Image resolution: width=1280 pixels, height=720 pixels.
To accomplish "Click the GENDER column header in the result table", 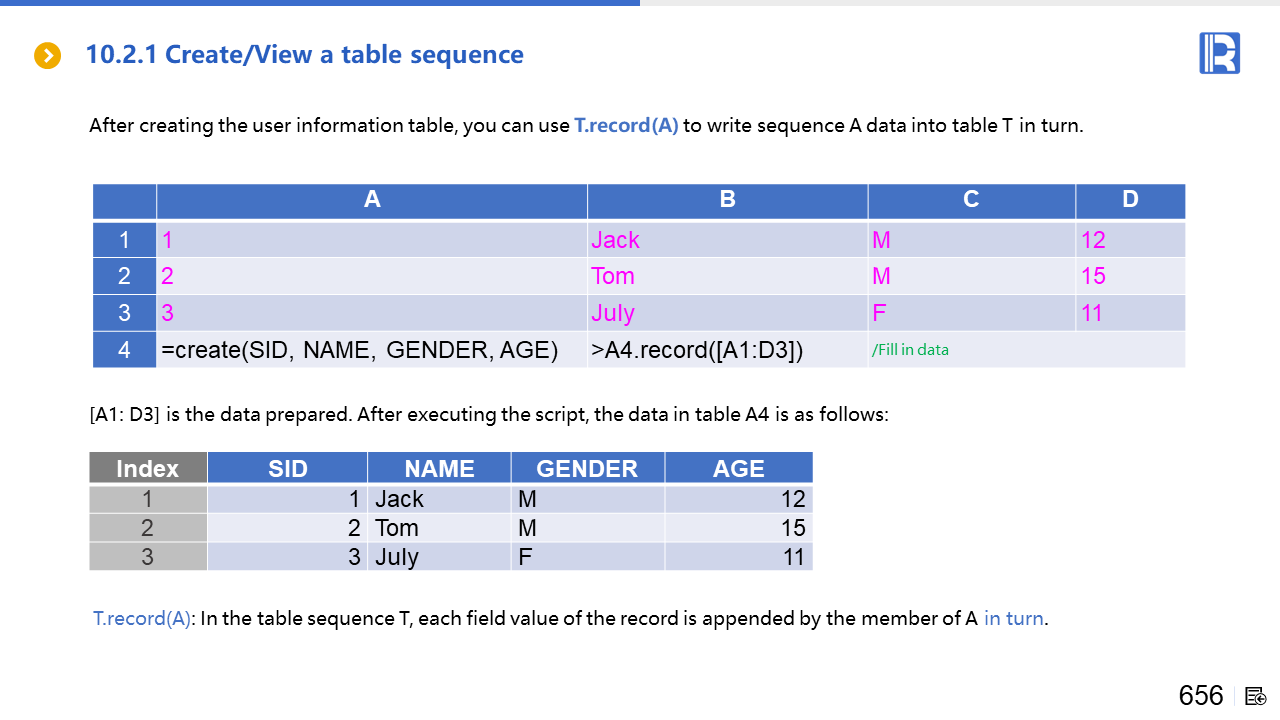I will (587, 468).
